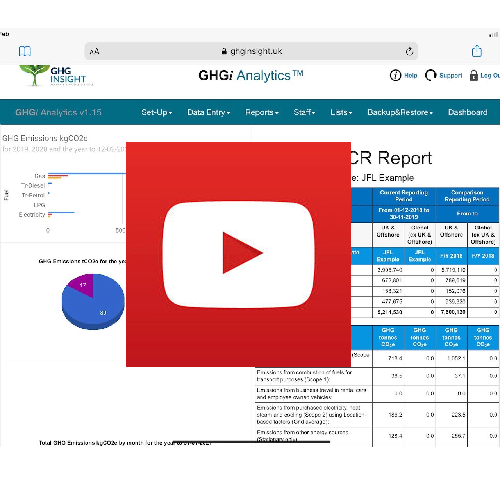500x500 pixels.
Task: Expand the Staff dropdown menu
Action: (x=304, y=112)
